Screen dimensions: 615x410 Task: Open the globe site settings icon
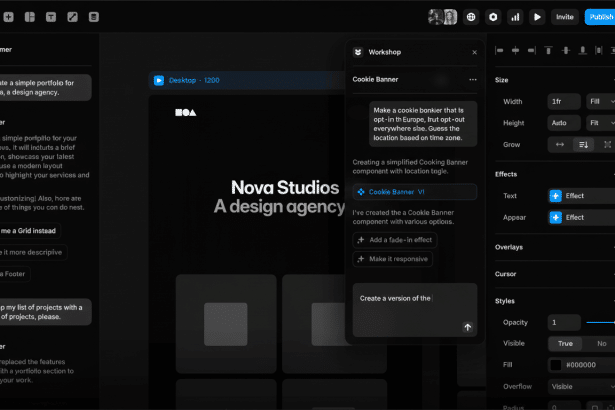471,17
